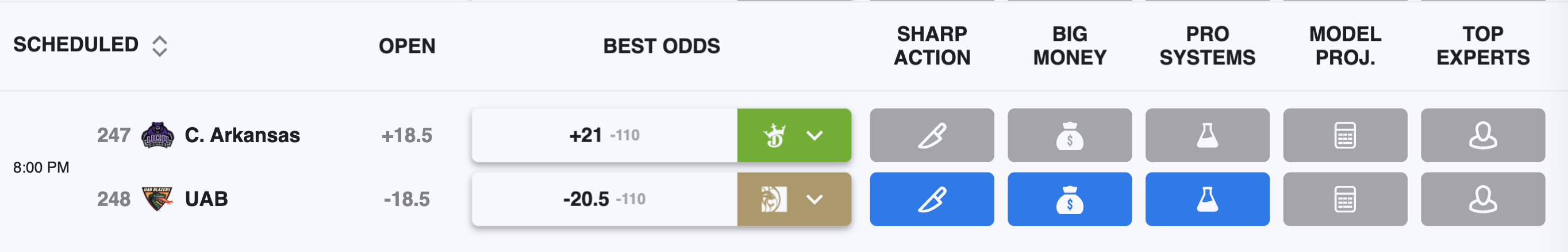Click UAB Pro Systems flask icon

[1207, 199]
